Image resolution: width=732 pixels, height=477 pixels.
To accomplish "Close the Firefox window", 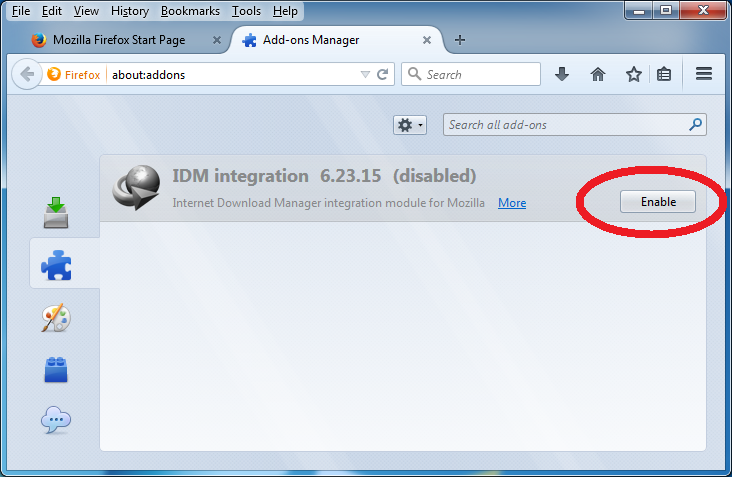I will pos(703,10).
